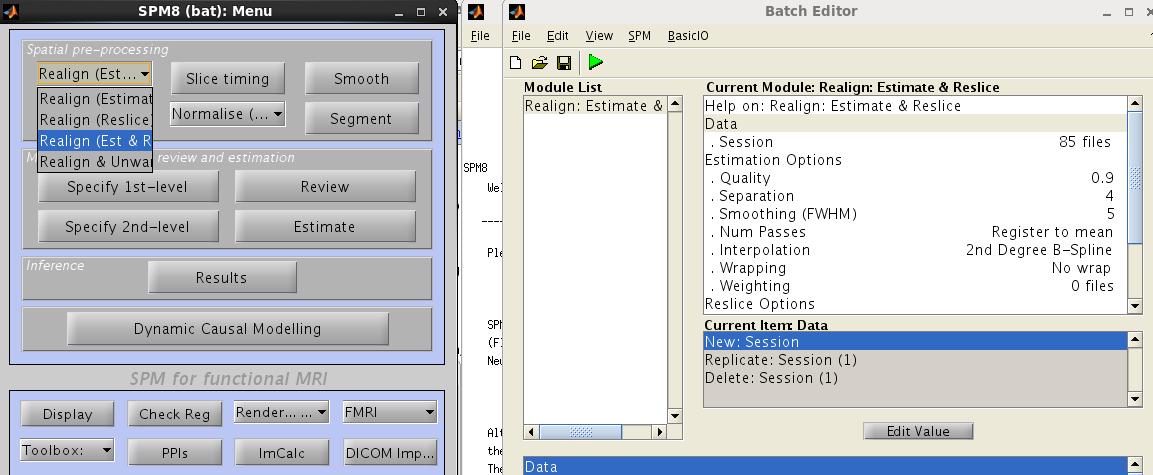Click the Smooth button
Viewport: 1153px width, 475px height.
coord(361,79)
